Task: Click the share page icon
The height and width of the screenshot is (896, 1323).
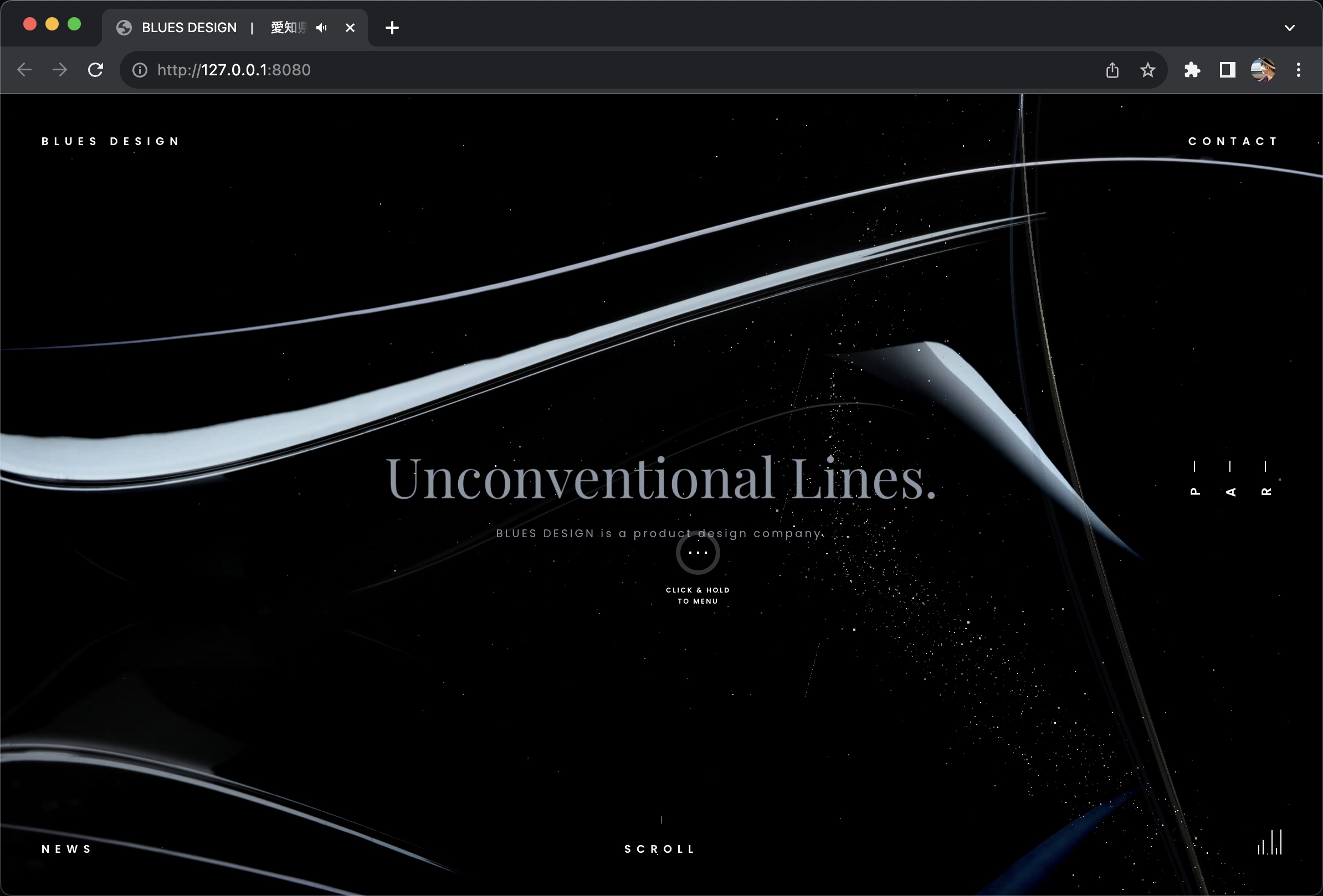Action: [x=1112, y=70]
